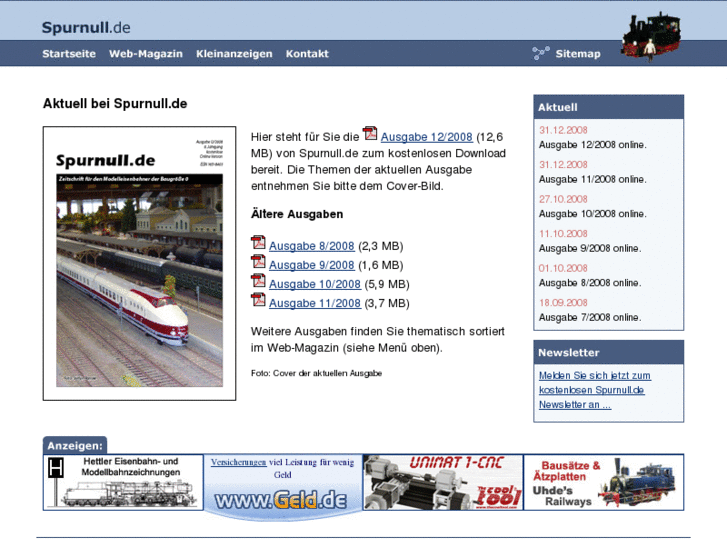727x545 pixels.
Task: Click the 'Newsletter' sidebar heading
Action: coord(568,353)
